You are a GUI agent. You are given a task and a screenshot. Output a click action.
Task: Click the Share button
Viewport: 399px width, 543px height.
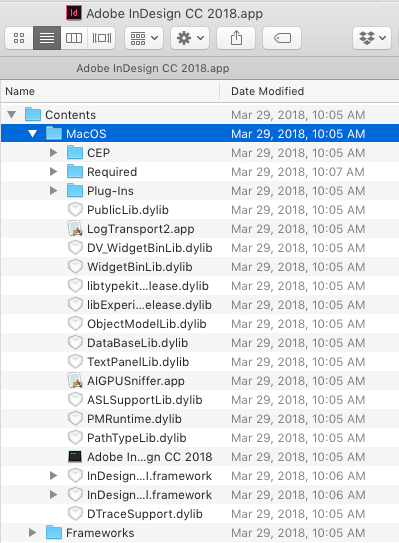tap(236, 38)
